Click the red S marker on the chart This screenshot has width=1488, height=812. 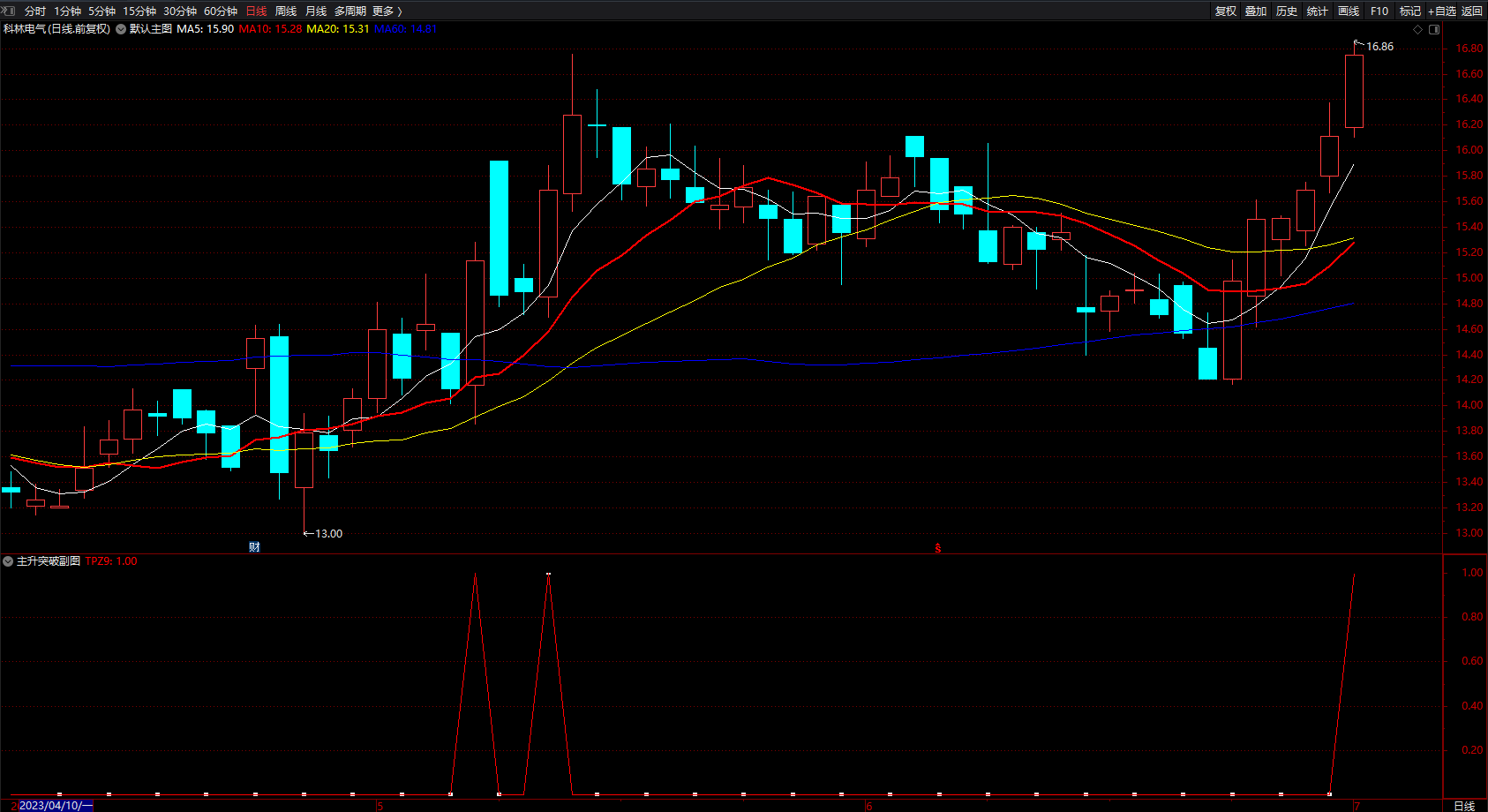[937, 548]
